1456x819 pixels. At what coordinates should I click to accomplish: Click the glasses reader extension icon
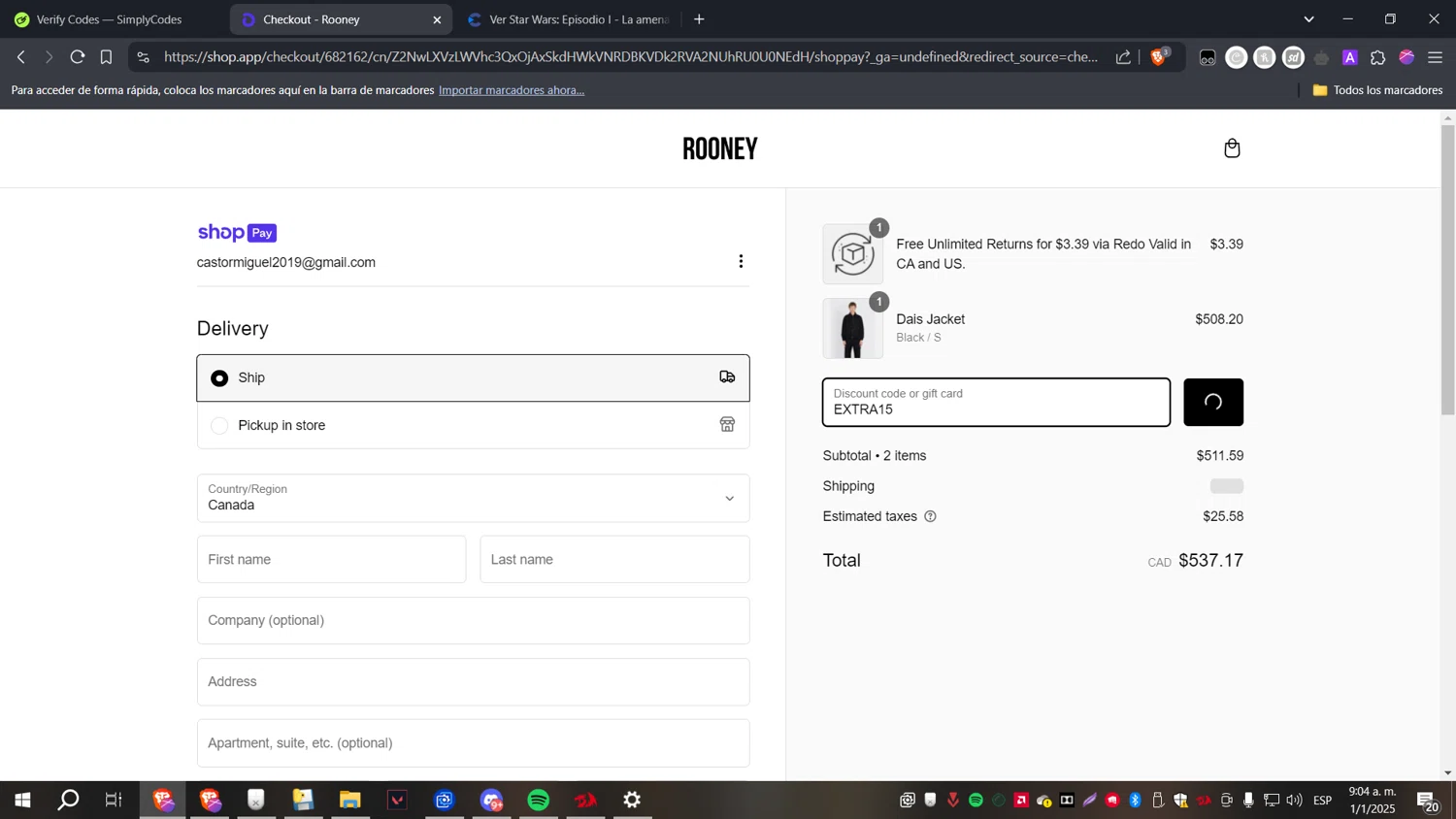[1208, 58]
